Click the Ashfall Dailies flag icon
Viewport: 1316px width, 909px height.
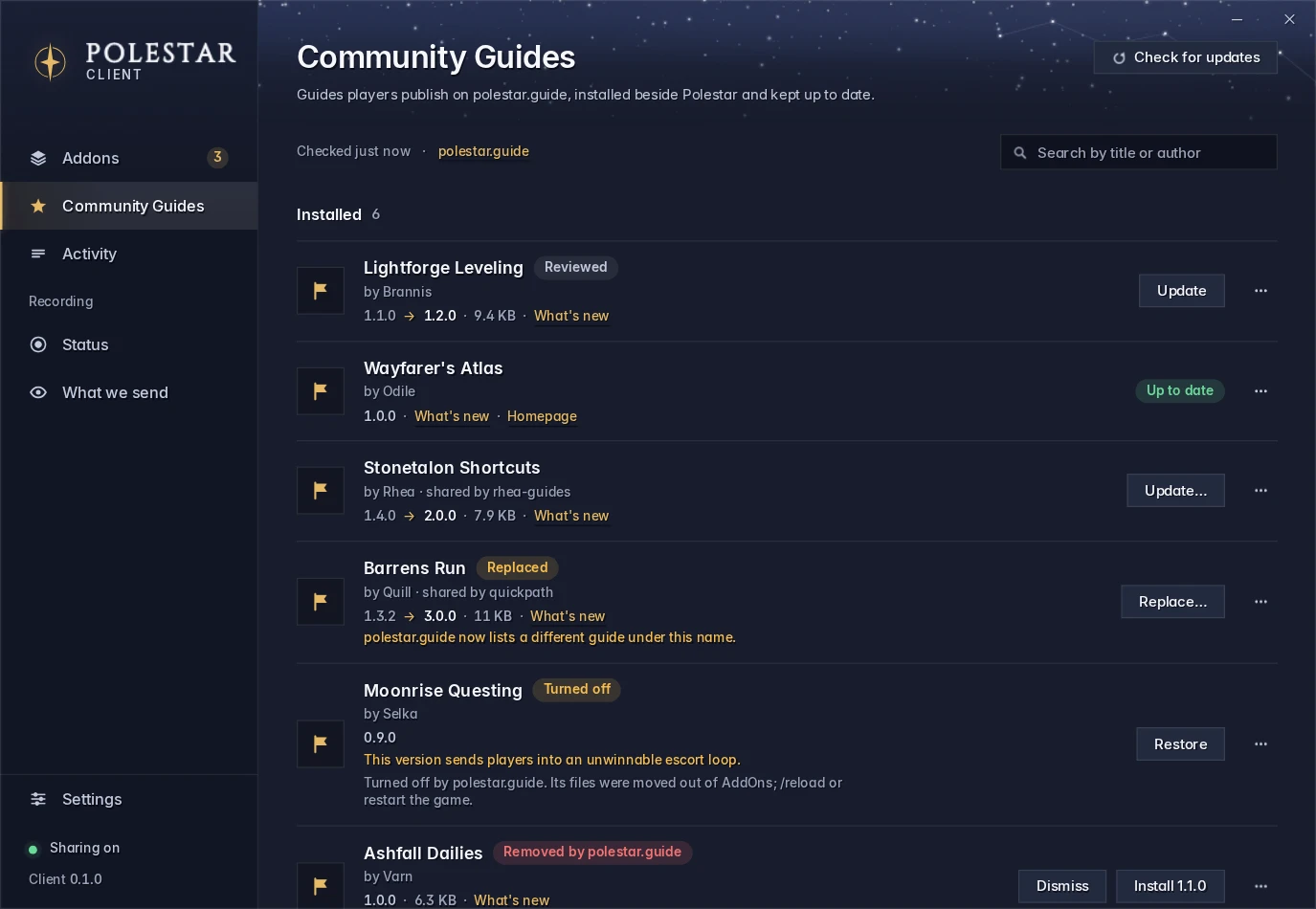(321, 885)
